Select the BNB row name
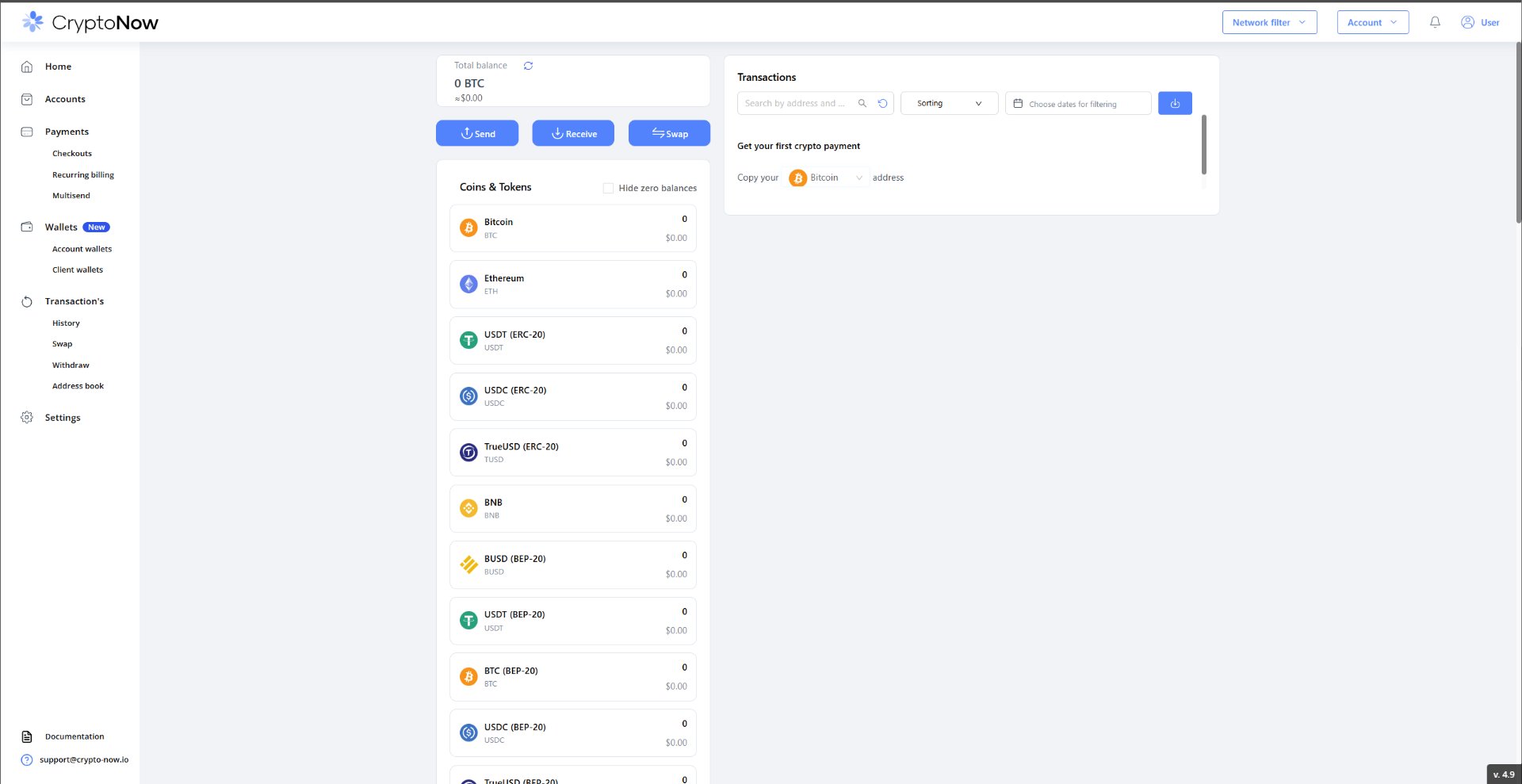 click(493, 503)
